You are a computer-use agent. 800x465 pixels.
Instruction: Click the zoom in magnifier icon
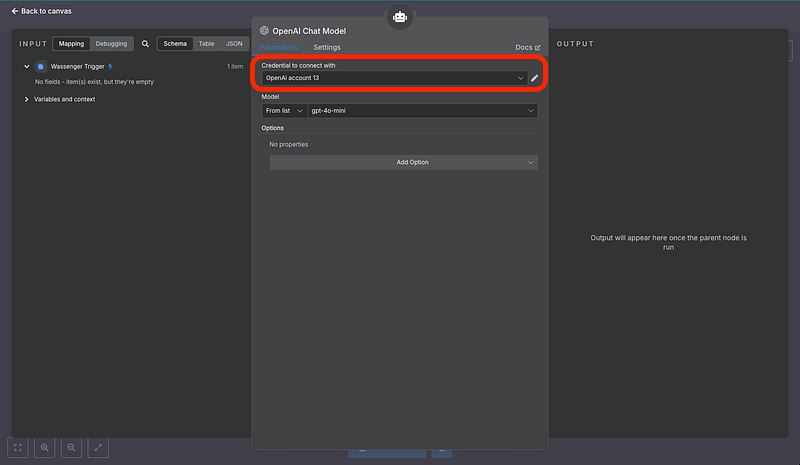coord(45,448)
